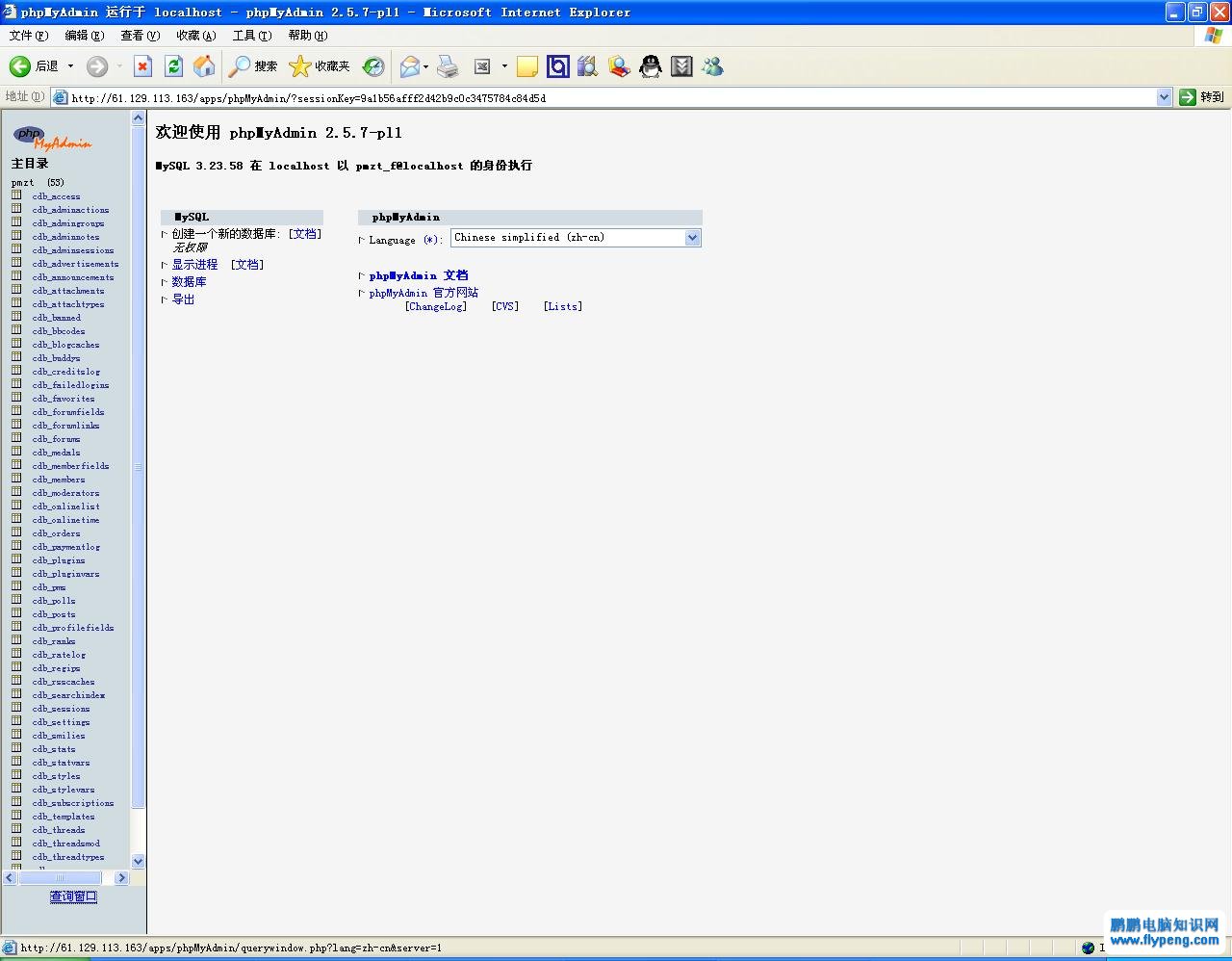Click the 转到 Go button
Image resolution: width=1232 pixels, height=961 pixels.
(x=1202, y=97)
